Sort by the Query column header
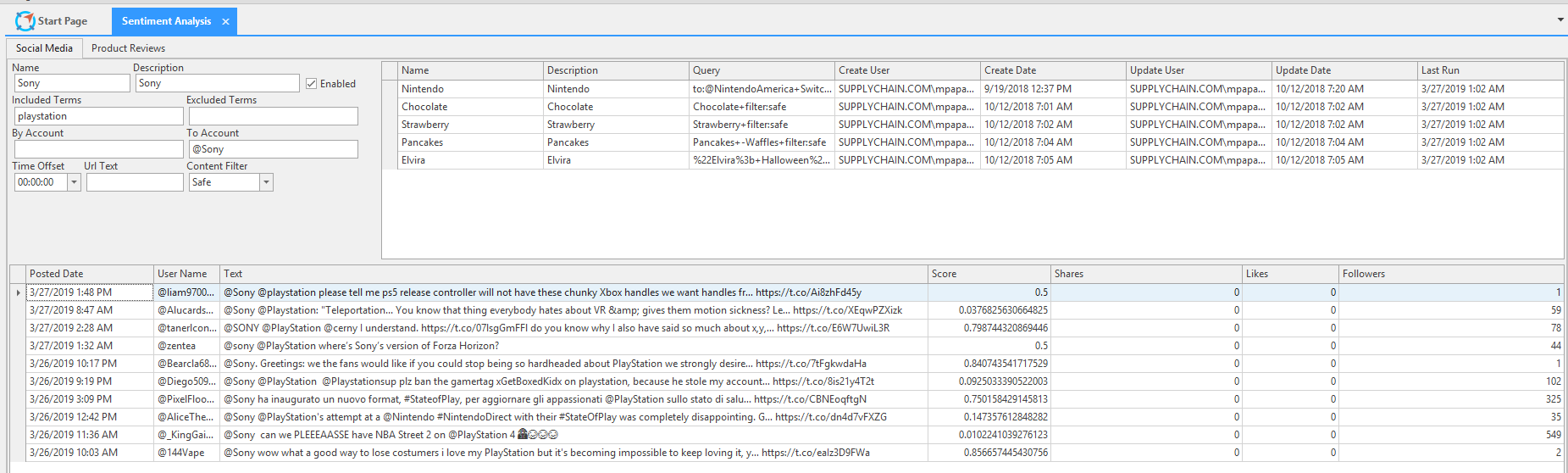Screen dimensions: 1568x473 [762, 70]
